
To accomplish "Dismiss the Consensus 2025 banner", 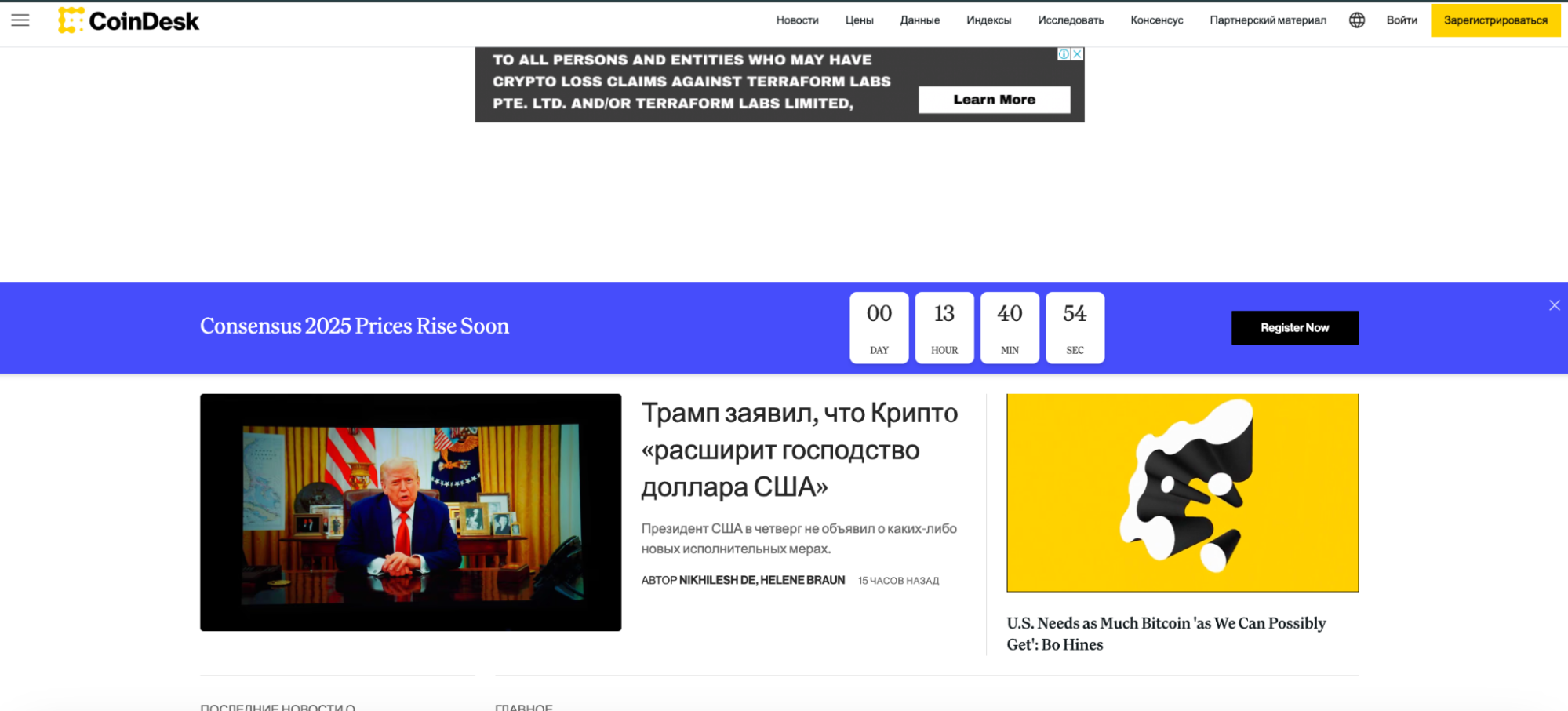I will [x=1554, y=305].
